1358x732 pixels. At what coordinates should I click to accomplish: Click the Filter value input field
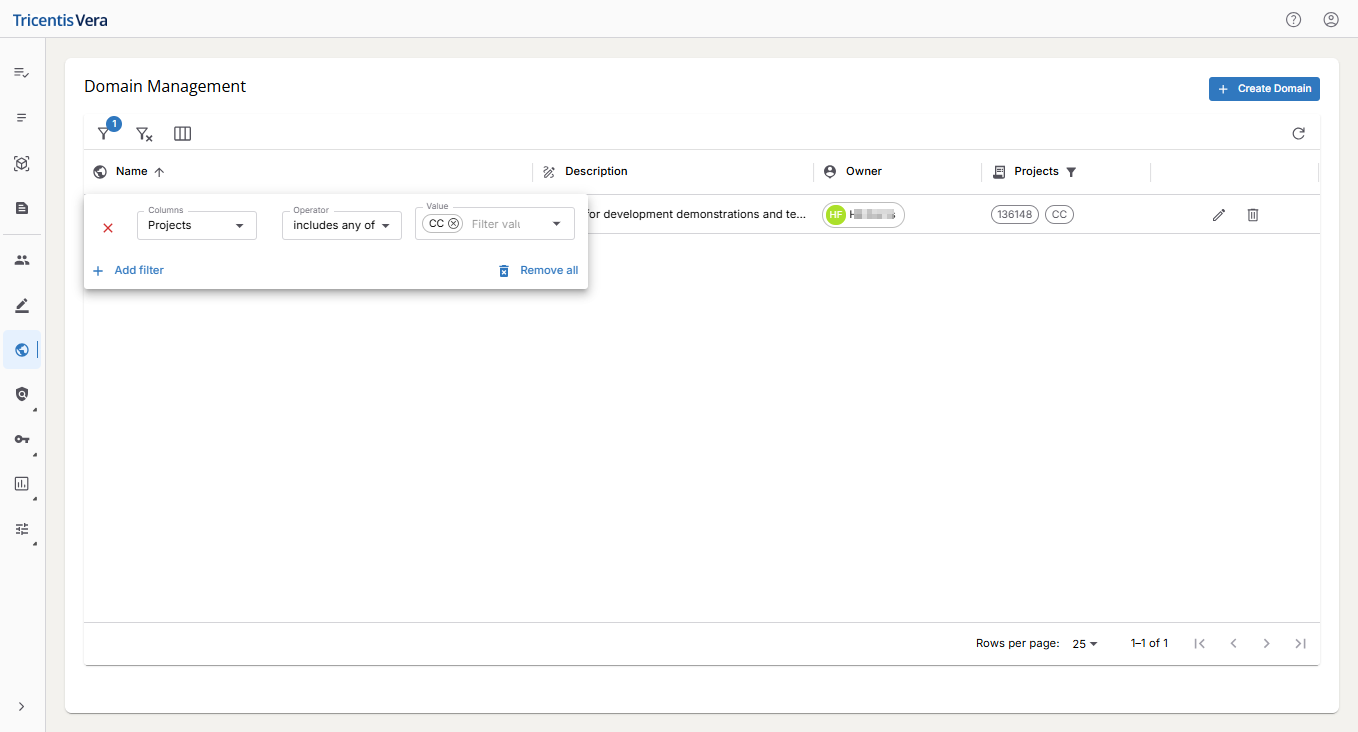(x=505, y=224)
